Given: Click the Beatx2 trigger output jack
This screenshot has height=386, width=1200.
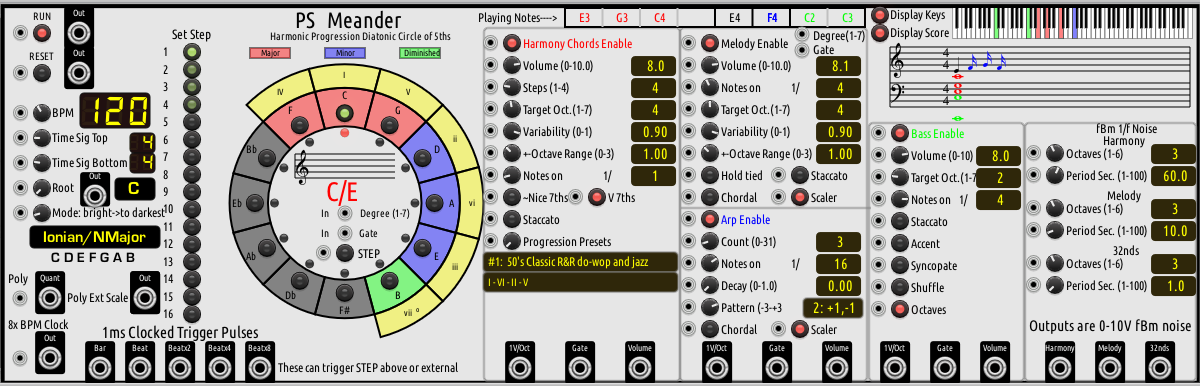Looking at the screenshot, I should click(179, 365).
